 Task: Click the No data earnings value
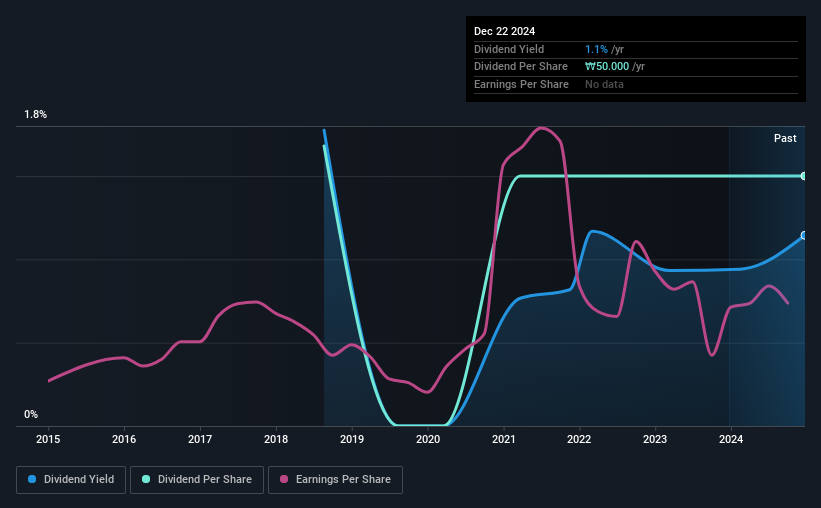[604, 84]
